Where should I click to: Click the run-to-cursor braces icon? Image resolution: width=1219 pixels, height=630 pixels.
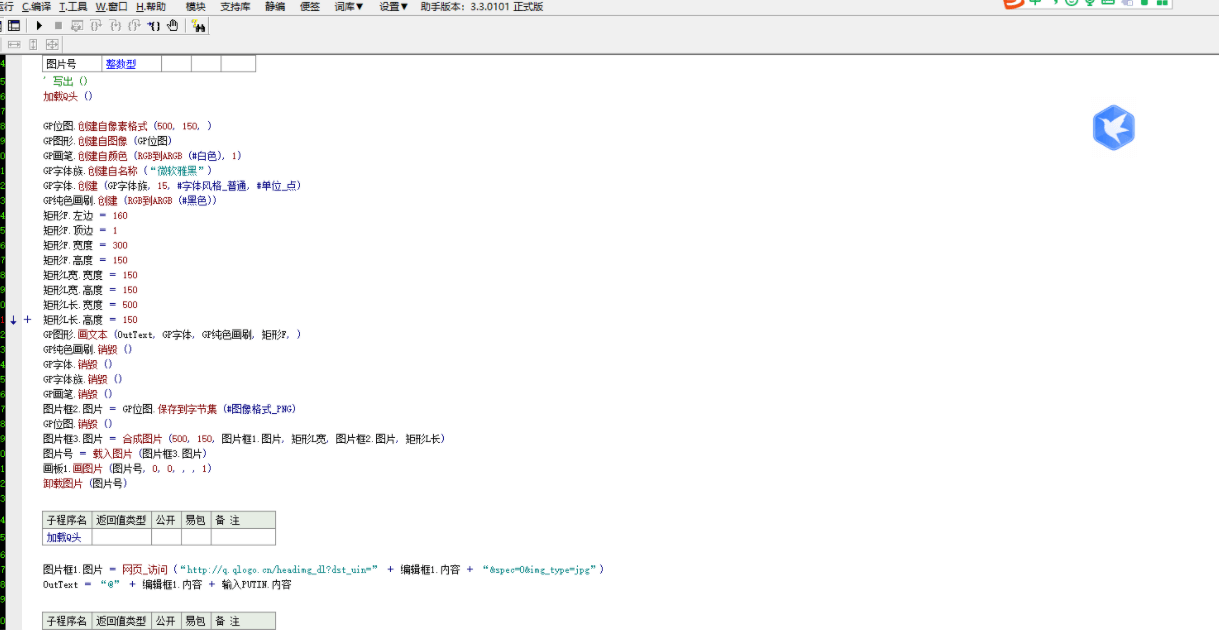(153, 26)
